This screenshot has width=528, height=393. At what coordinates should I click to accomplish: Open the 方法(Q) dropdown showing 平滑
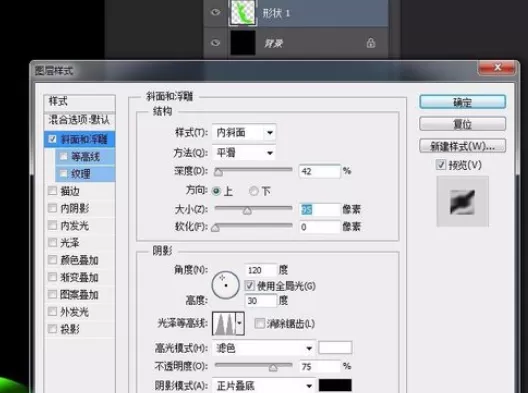244,153
